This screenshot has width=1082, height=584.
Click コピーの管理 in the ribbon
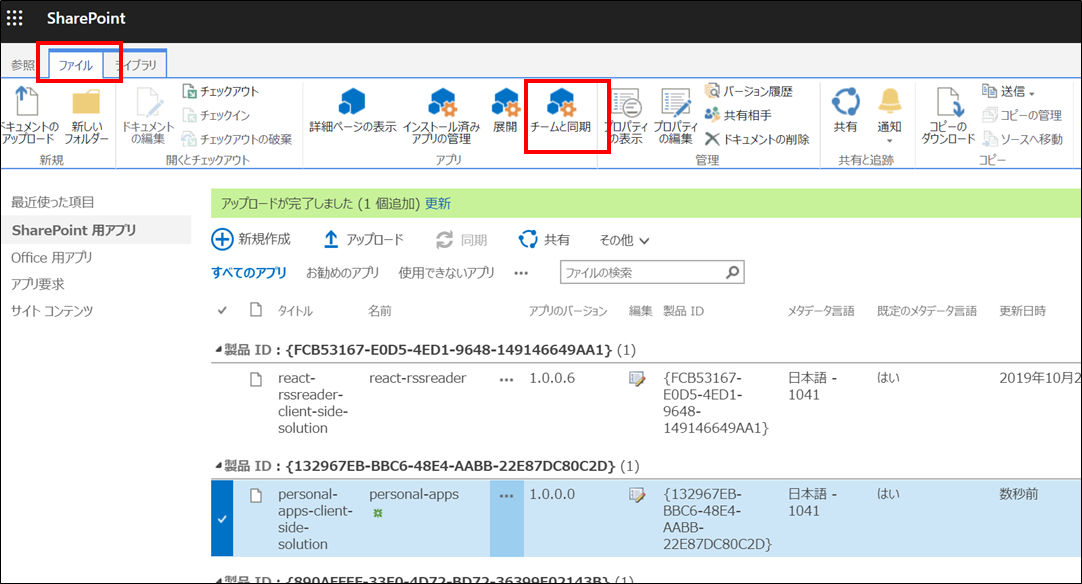coord(1021,115)
